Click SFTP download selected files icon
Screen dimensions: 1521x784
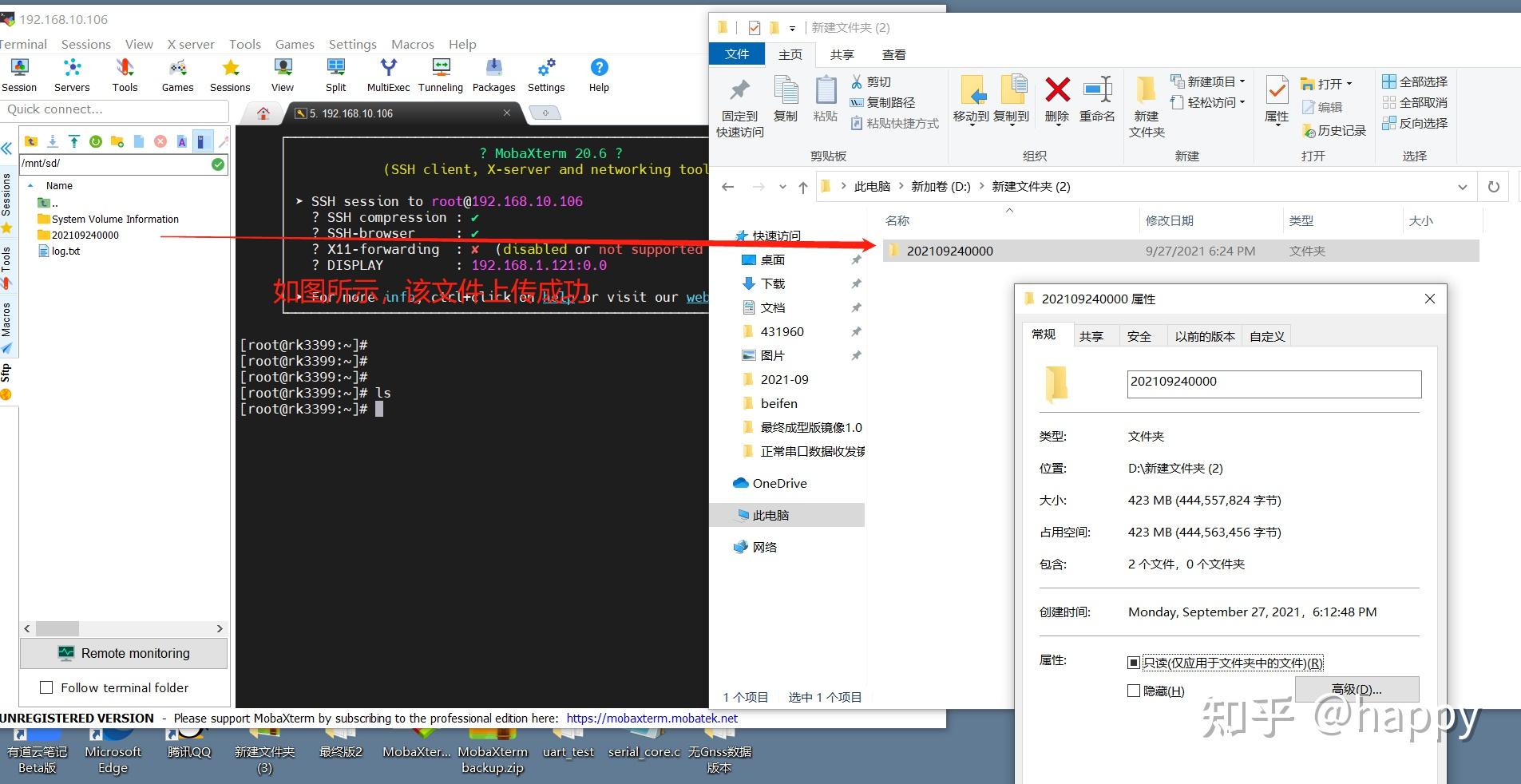(x=53, y=141)
